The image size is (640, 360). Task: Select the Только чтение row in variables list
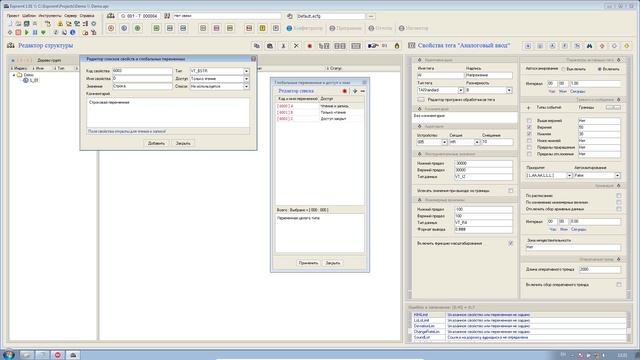(320, 112)
